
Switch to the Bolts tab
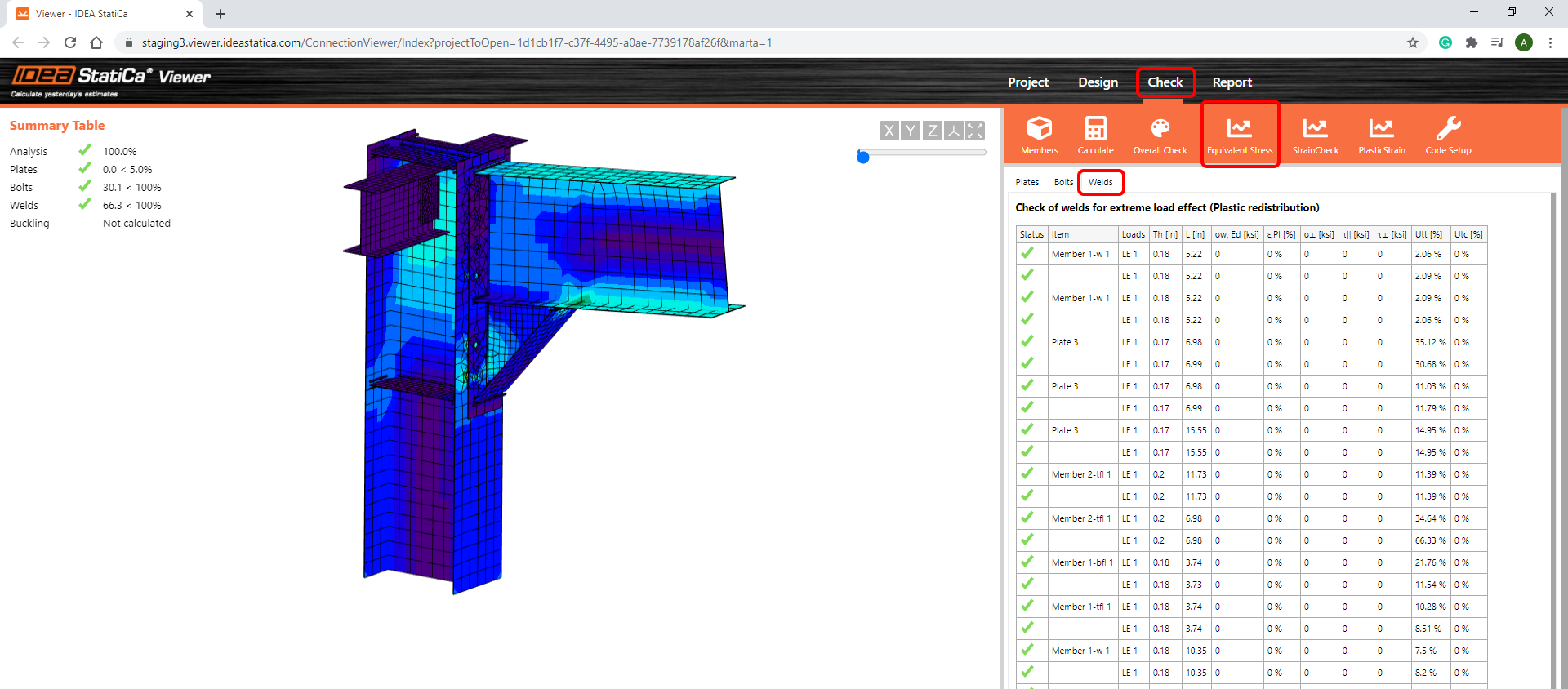(x=1063, y=182)
